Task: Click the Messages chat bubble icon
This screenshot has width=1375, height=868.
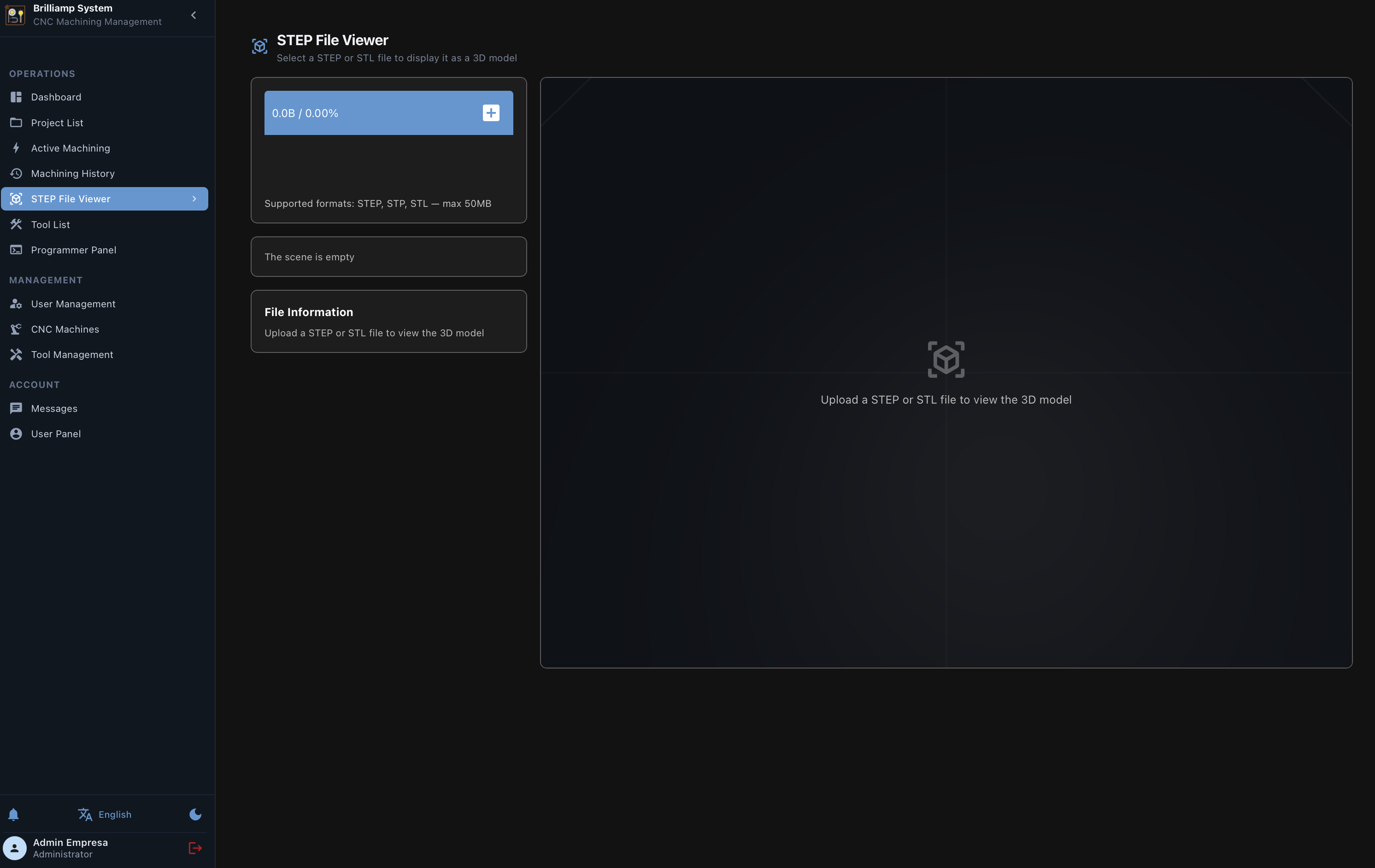Action: click(x=16, y=408)
